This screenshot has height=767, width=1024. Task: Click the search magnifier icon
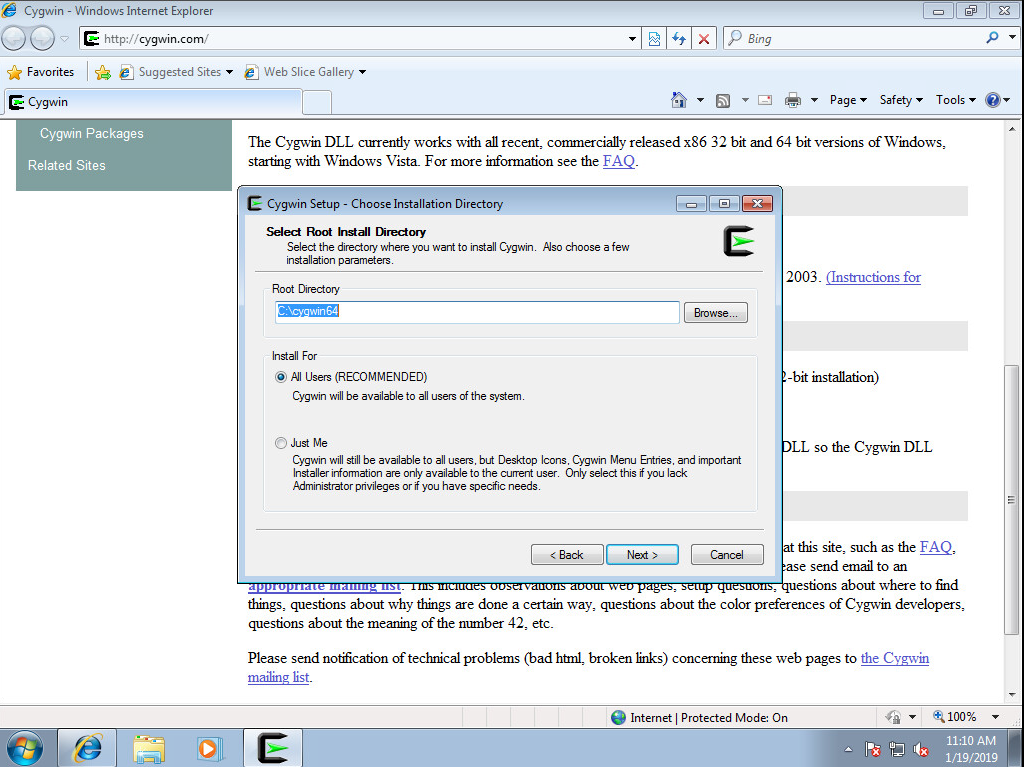(992, 38)
